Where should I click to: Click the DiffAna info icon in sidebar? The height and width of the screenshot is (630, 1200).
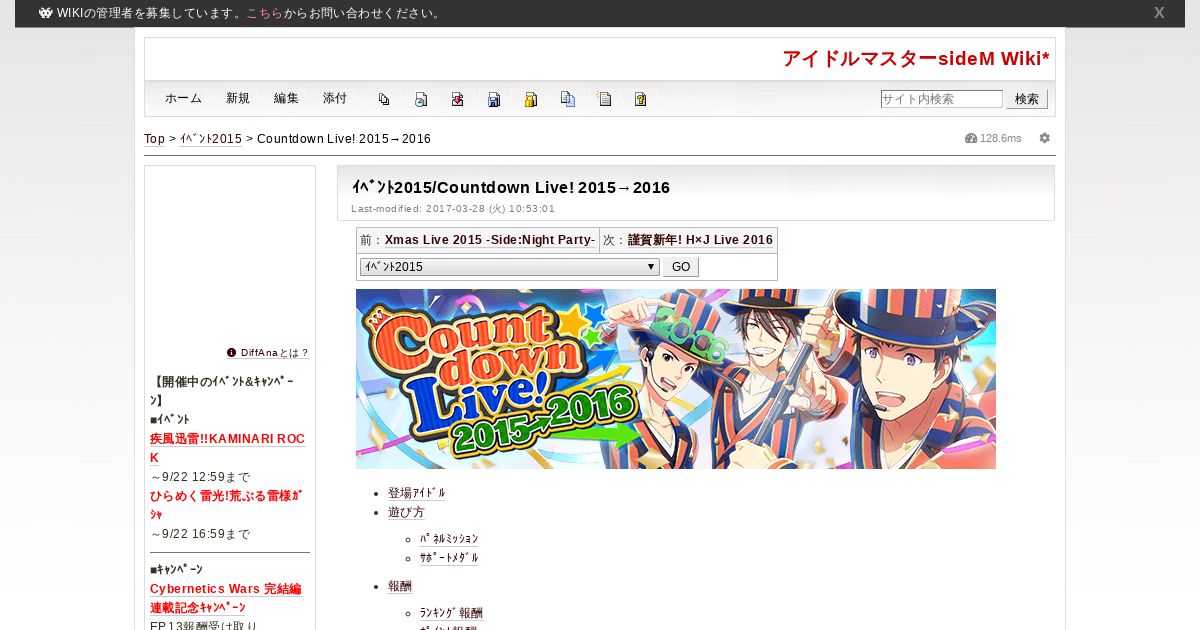[232, 352]
